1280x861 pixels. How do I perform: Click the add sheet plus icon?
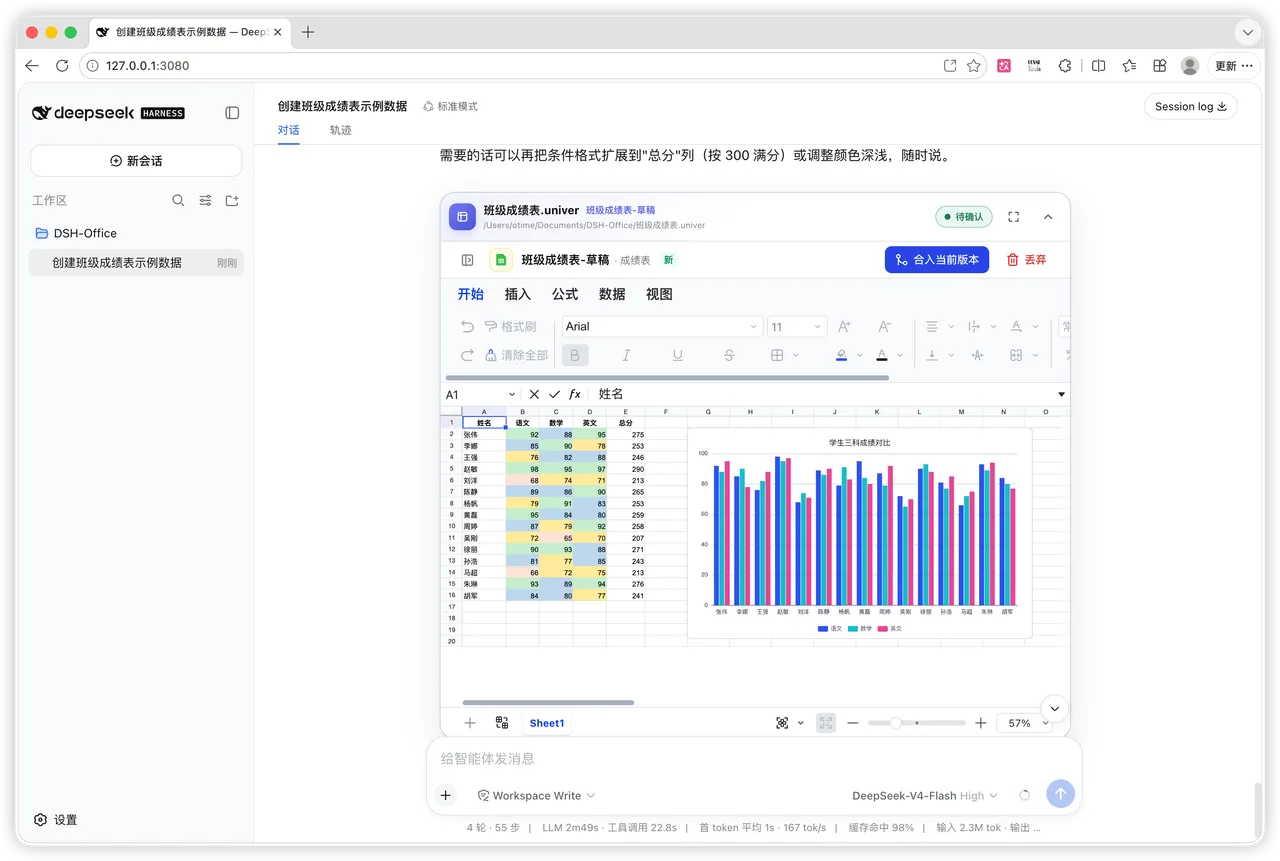(470, 723)
